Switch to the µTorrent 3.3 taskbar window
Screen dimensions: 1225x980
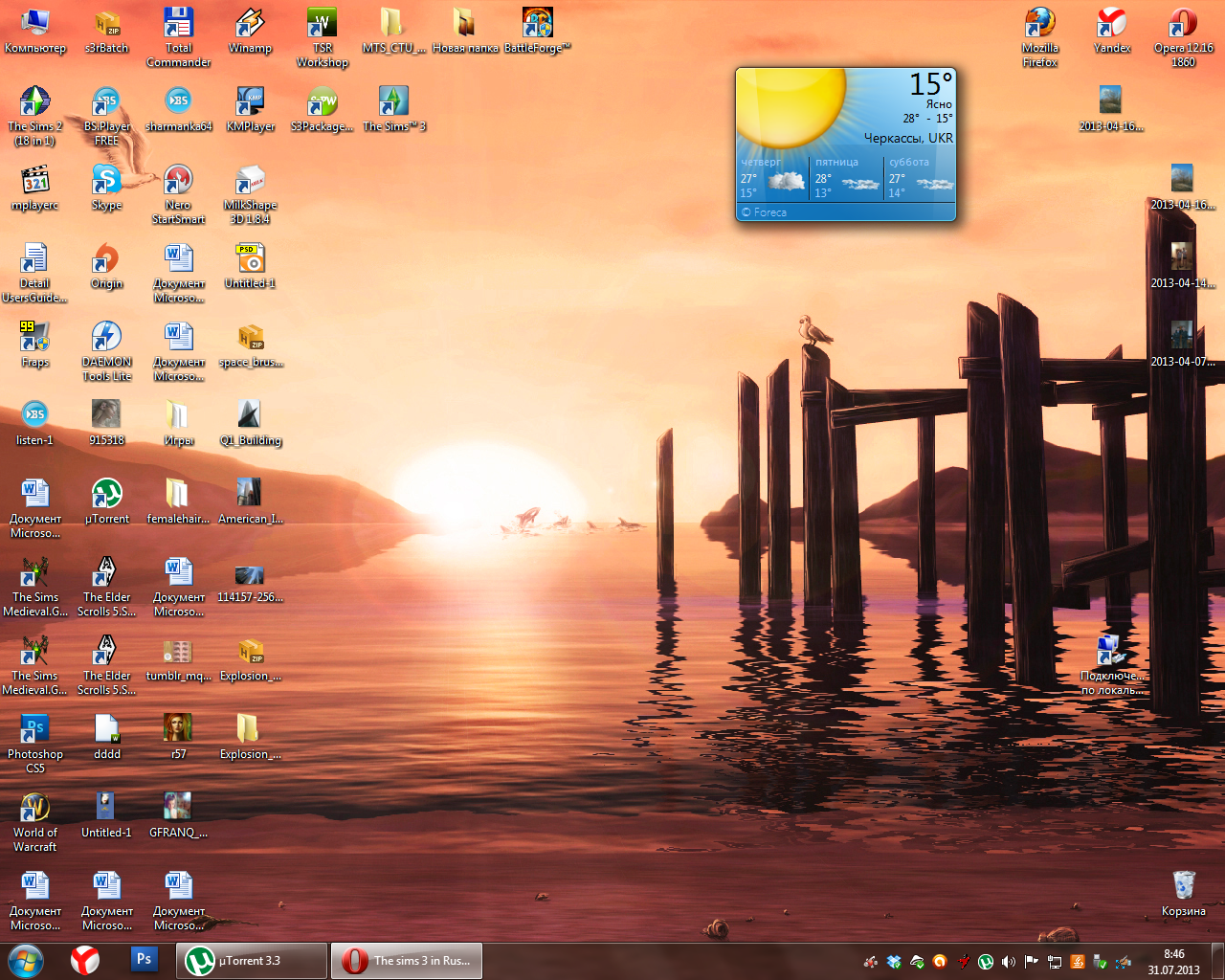pos(251,961)
